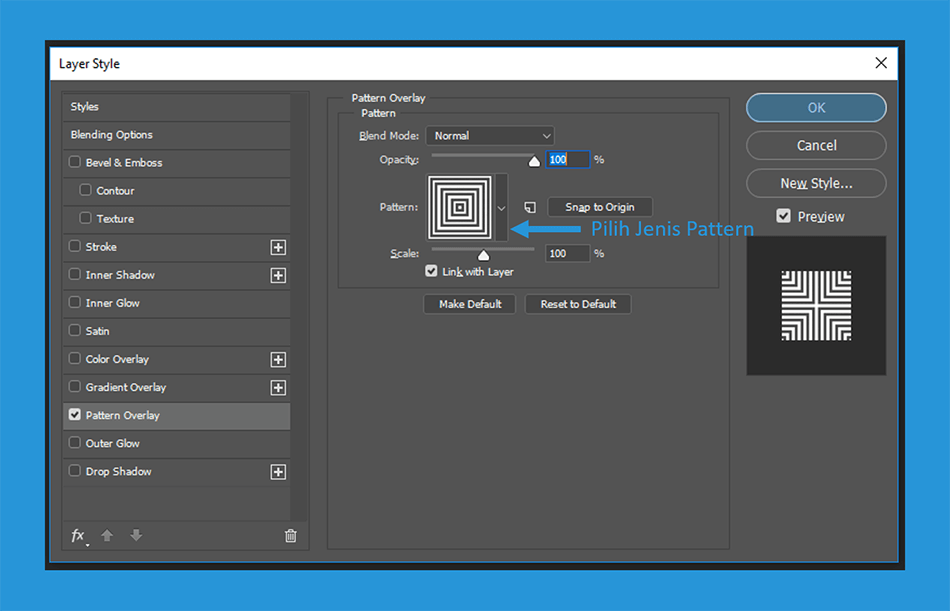This screenshot has width=950, height=611.
Task: Add another Inner Shadow with the plus icon
Action: [x=278, y=276]
